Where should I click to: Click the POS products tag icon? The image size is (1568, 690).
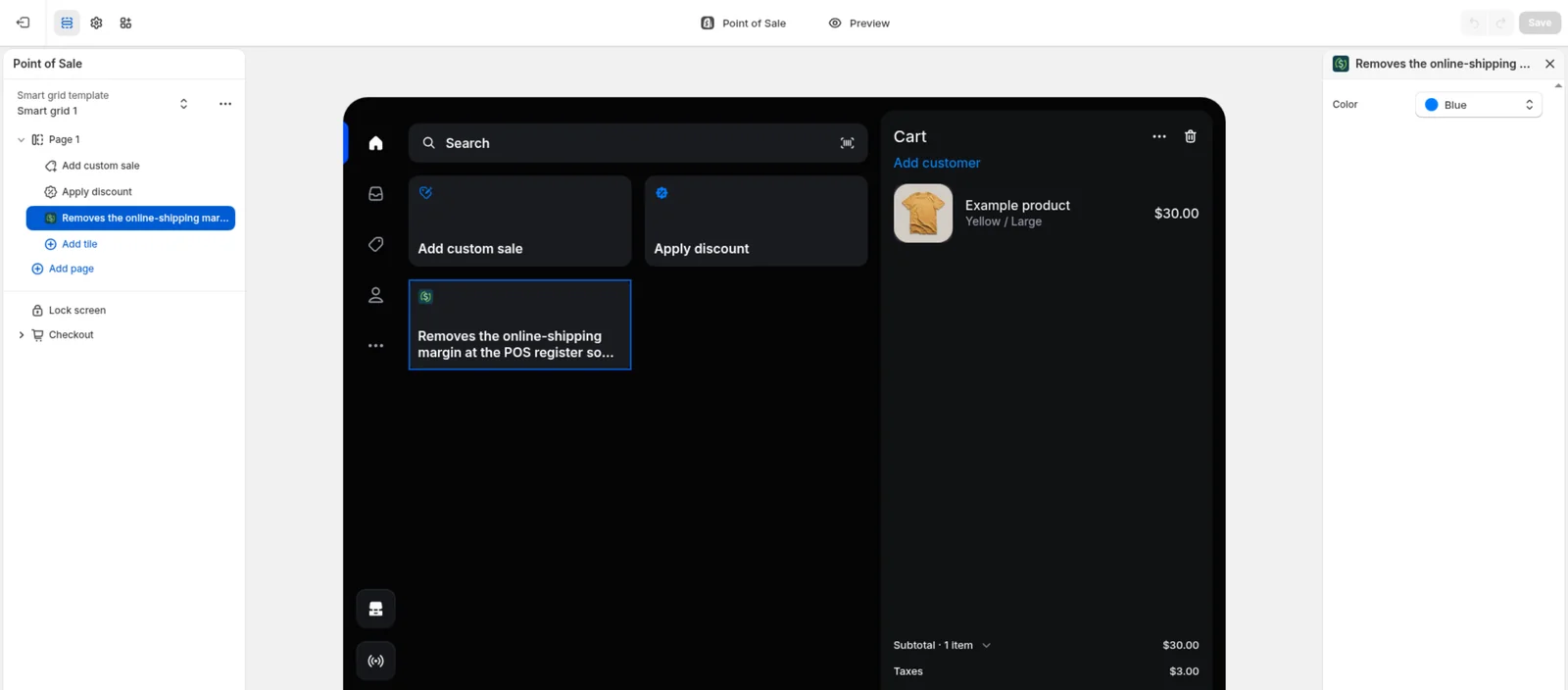(375, 244)
